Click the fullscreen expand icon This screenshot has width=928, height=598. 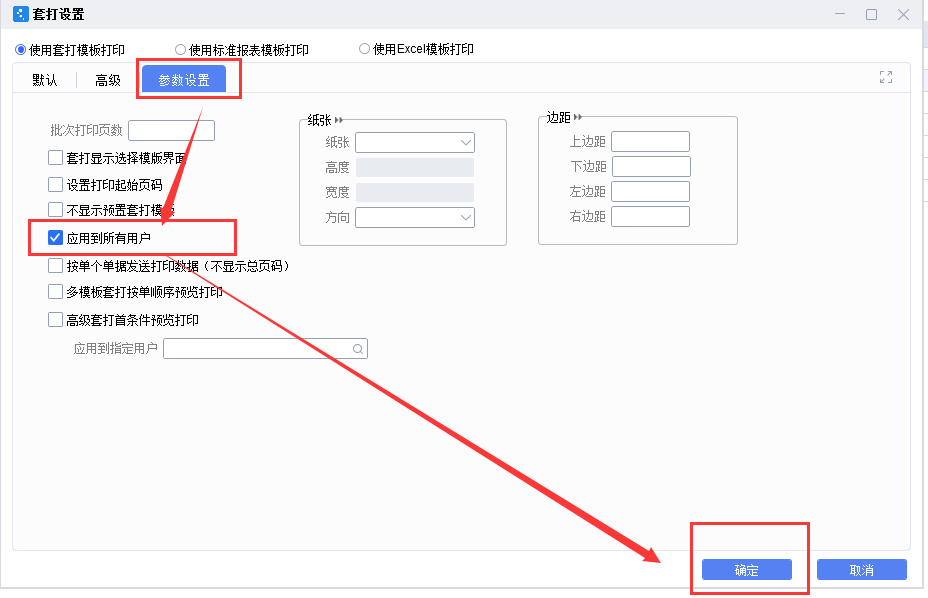coord(885,77)
